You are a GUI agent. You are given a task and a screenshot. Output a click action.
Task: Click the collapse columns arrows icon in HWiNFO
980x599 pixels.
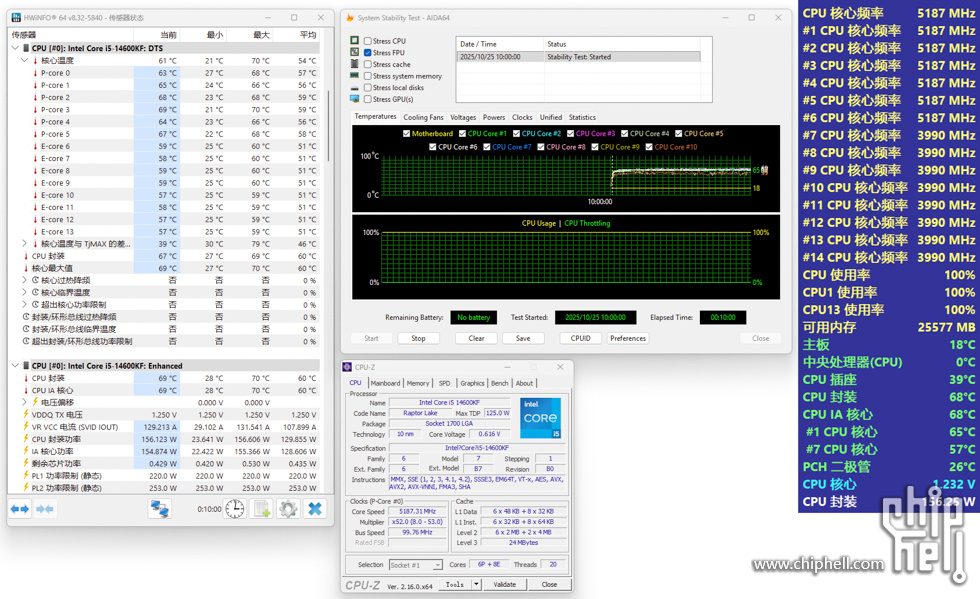(x=45, y=509)
